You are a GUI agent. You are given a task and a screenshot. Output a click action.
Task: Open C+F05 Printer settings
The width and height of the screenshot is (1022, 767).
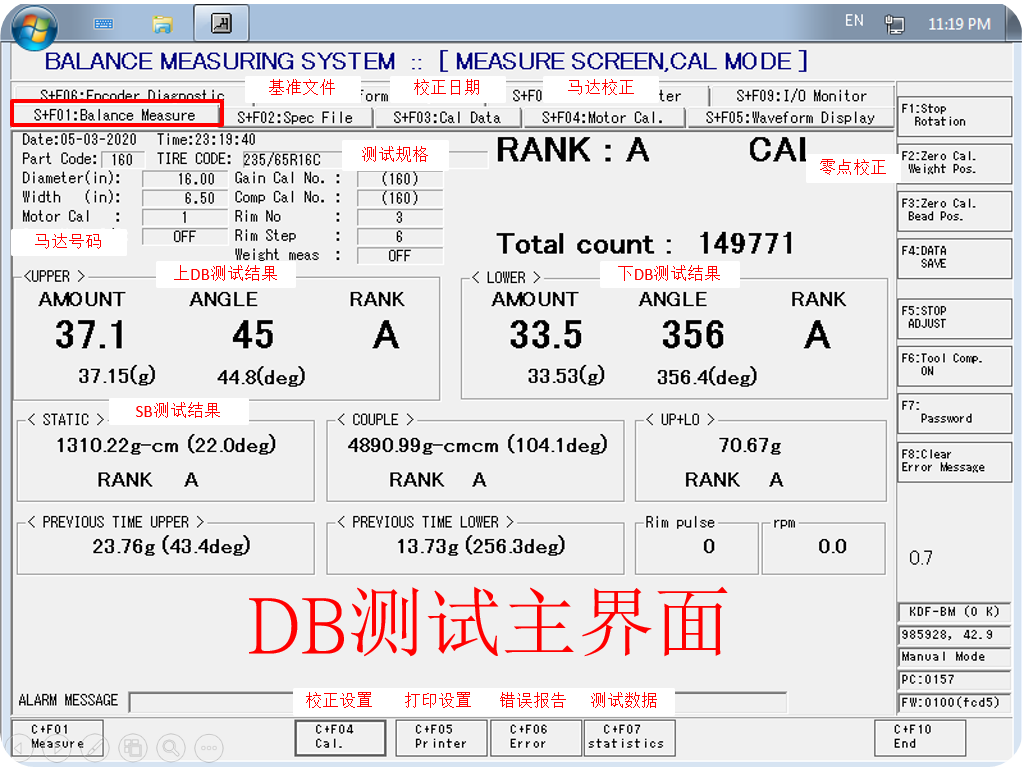(x=441, y=737)
